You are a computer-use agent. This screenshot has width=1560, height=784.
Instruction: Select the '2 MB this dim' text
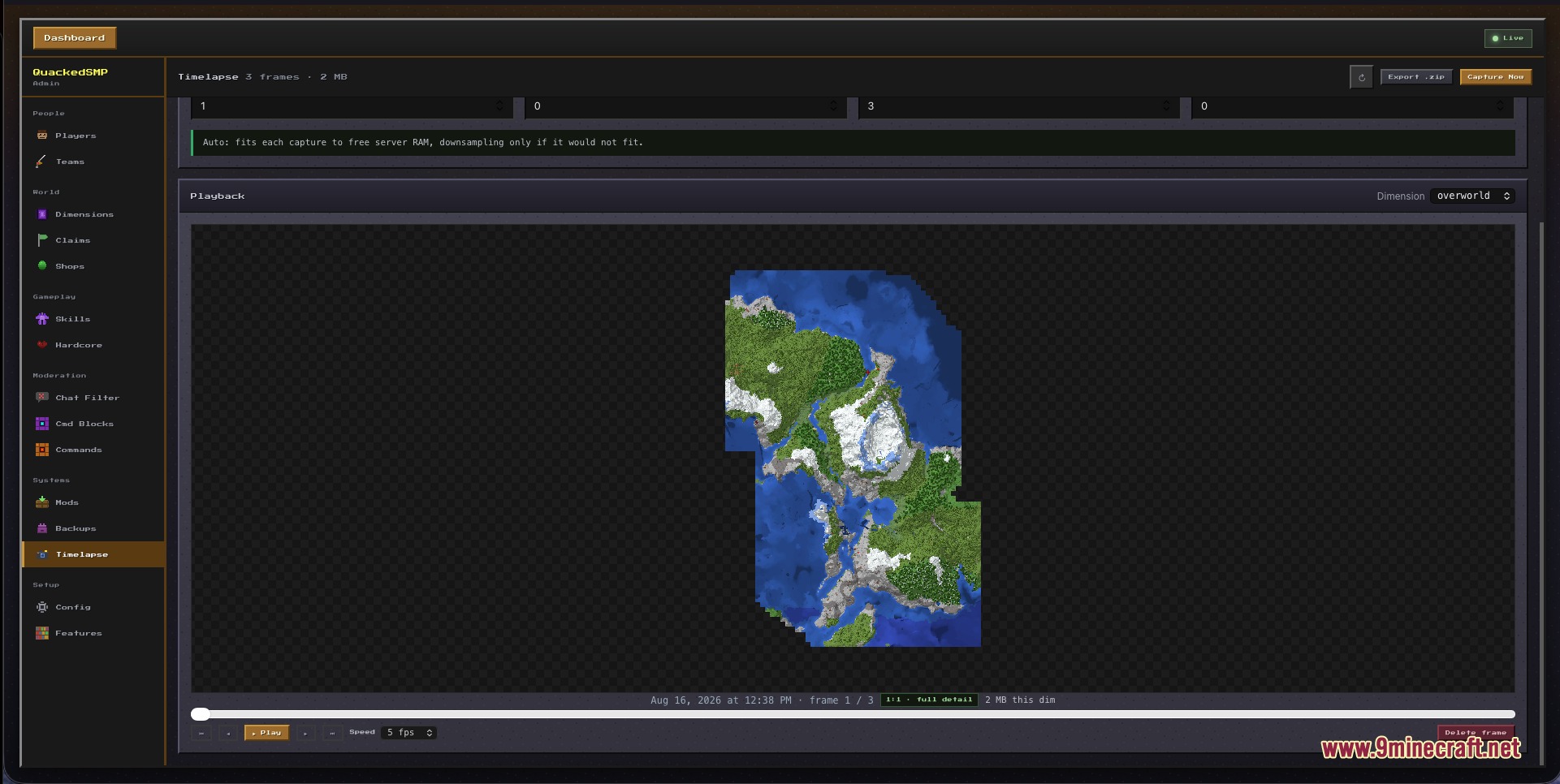click(1020, 700)
